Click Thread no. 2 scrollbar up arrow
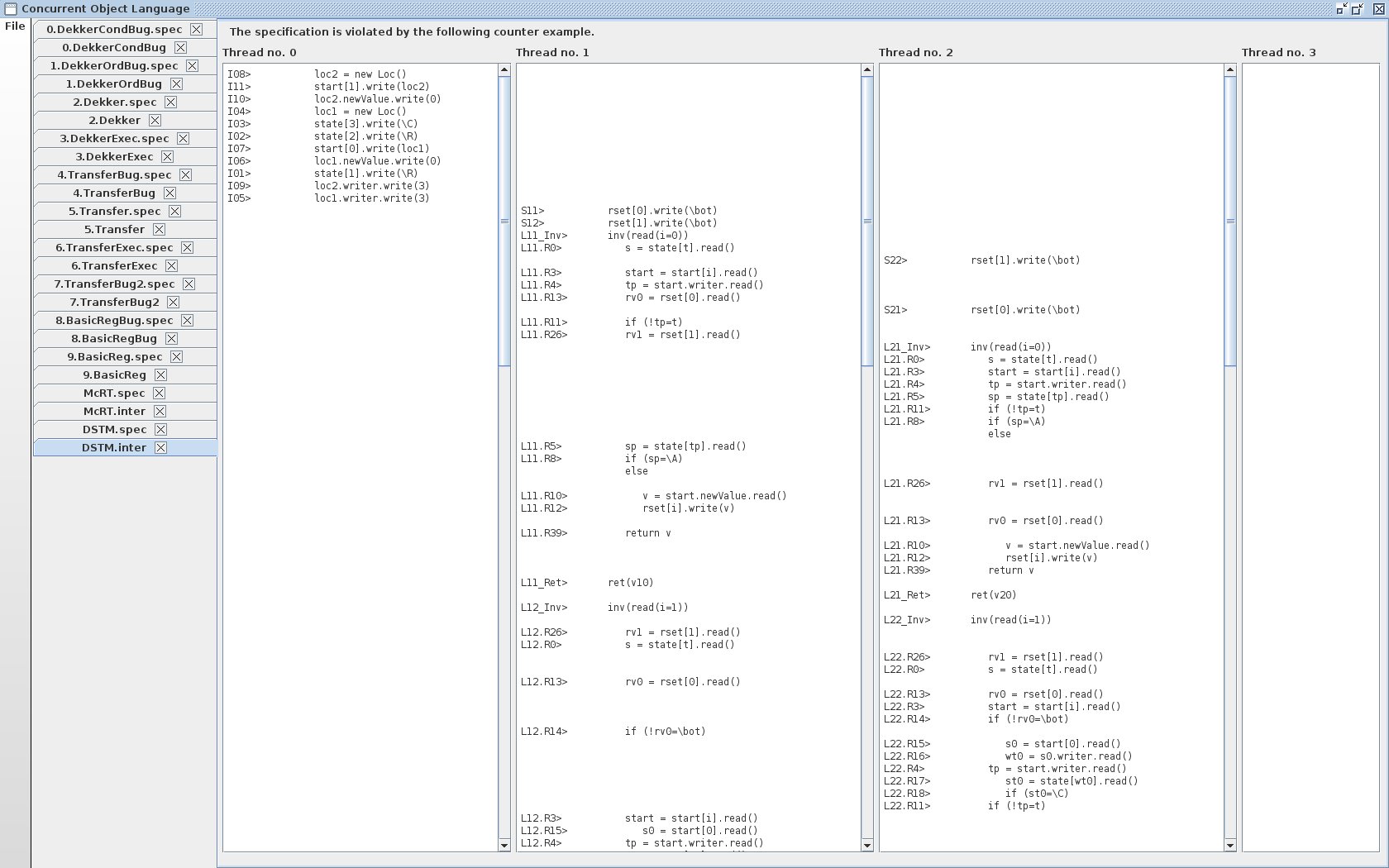The image size is (1389, 868). click(1230, 70)
